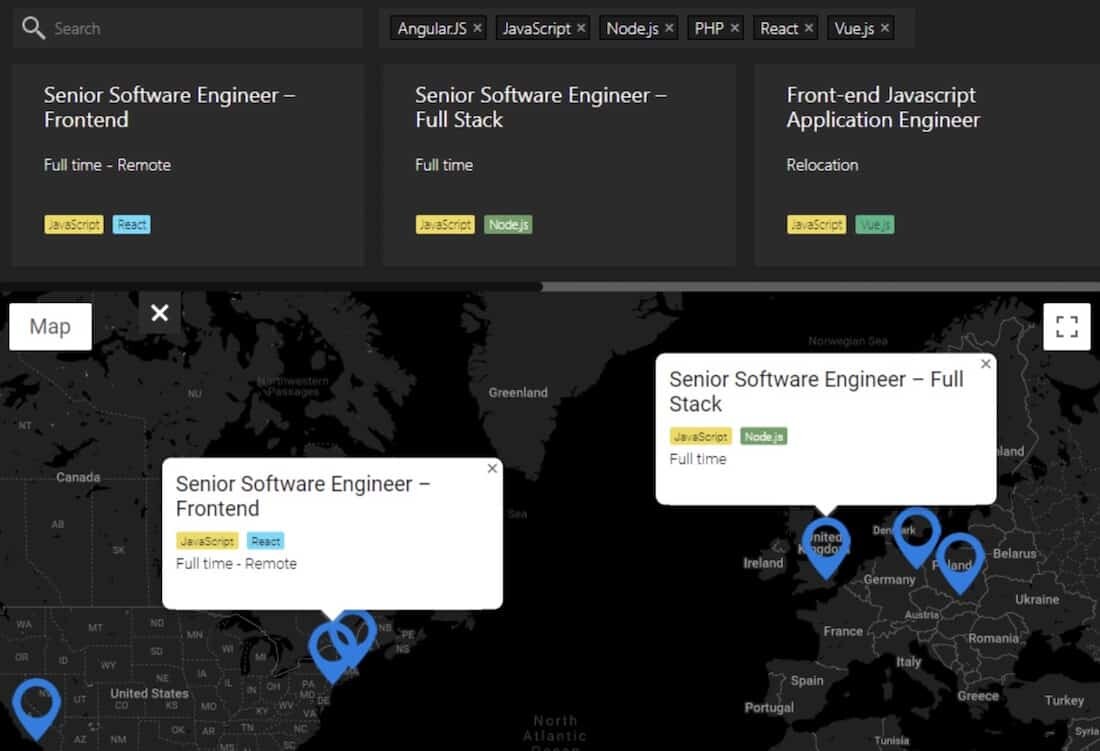Click the Greenland label on map
Viewport: 1100px width, 751px height.
click(518, 393)
